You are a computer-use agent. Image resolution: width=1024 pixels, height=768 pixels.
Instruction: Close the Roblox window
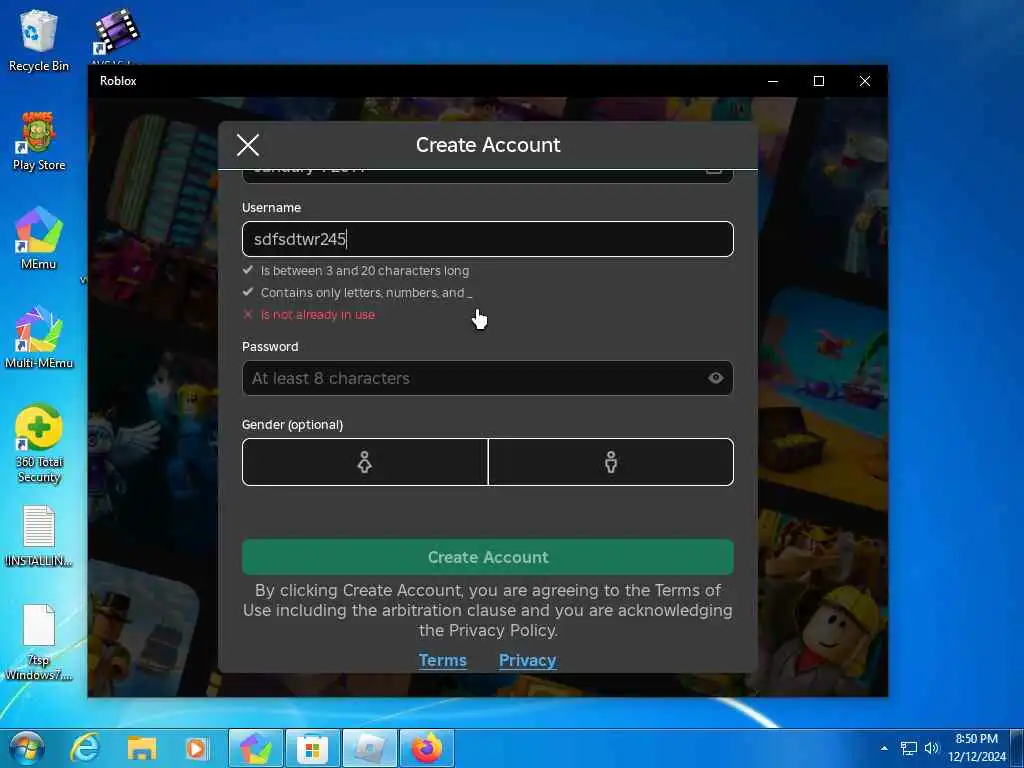[865, 81]
